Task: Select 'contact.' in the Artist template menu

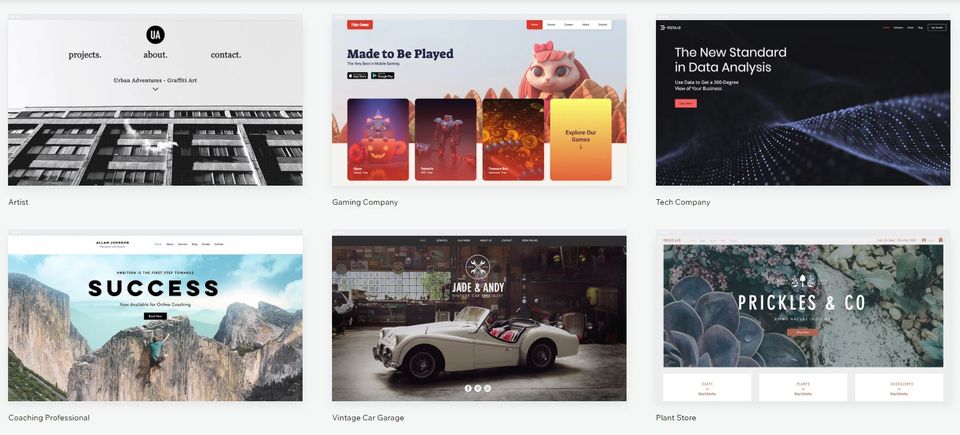Action: [x=226, y=55]
